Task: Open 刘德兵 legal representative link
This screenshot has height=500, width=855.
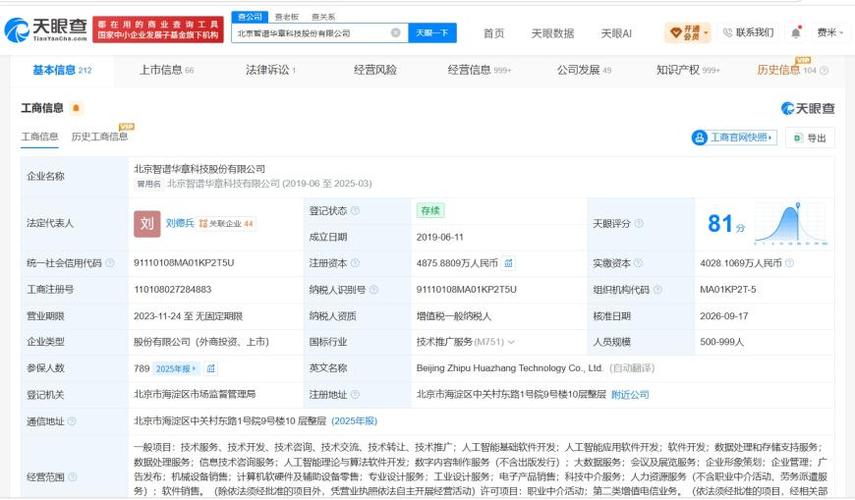Action: [180, 223]
